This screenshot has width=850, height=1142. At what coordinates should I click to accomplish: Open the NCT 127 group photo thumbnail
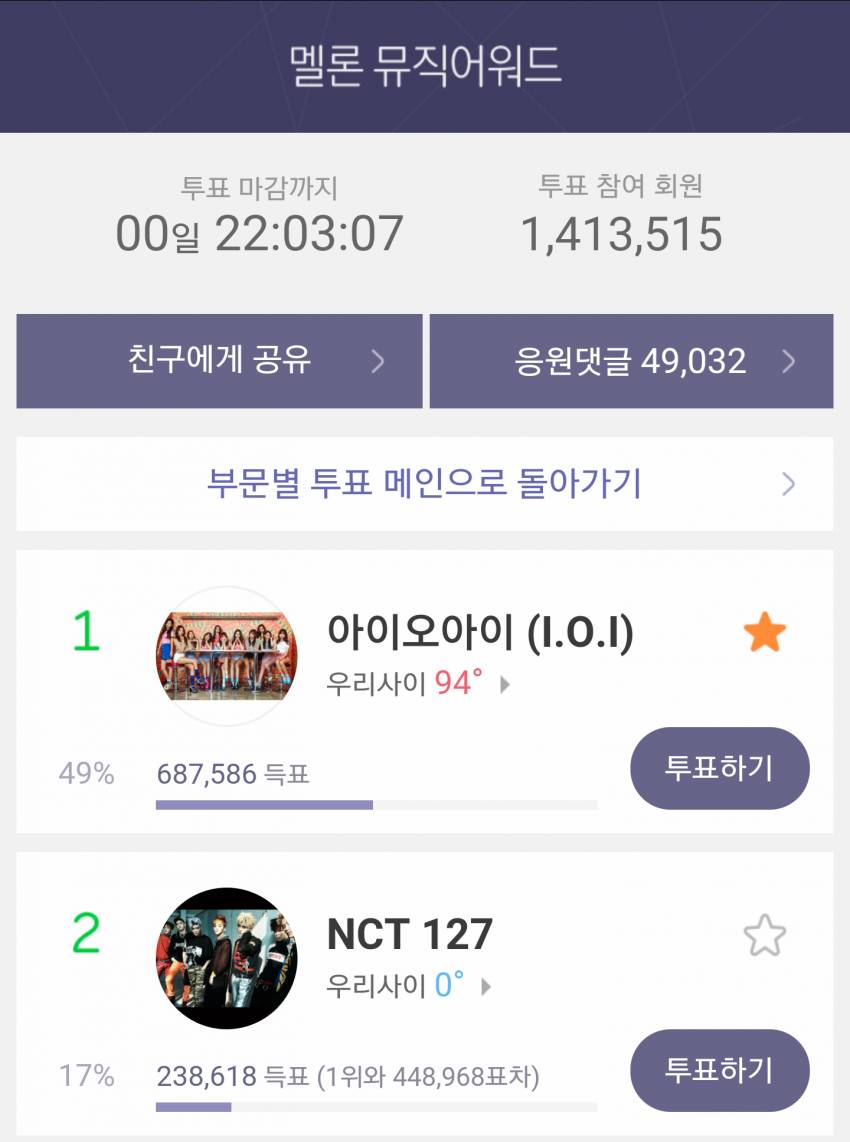click(x=226, y=958)
